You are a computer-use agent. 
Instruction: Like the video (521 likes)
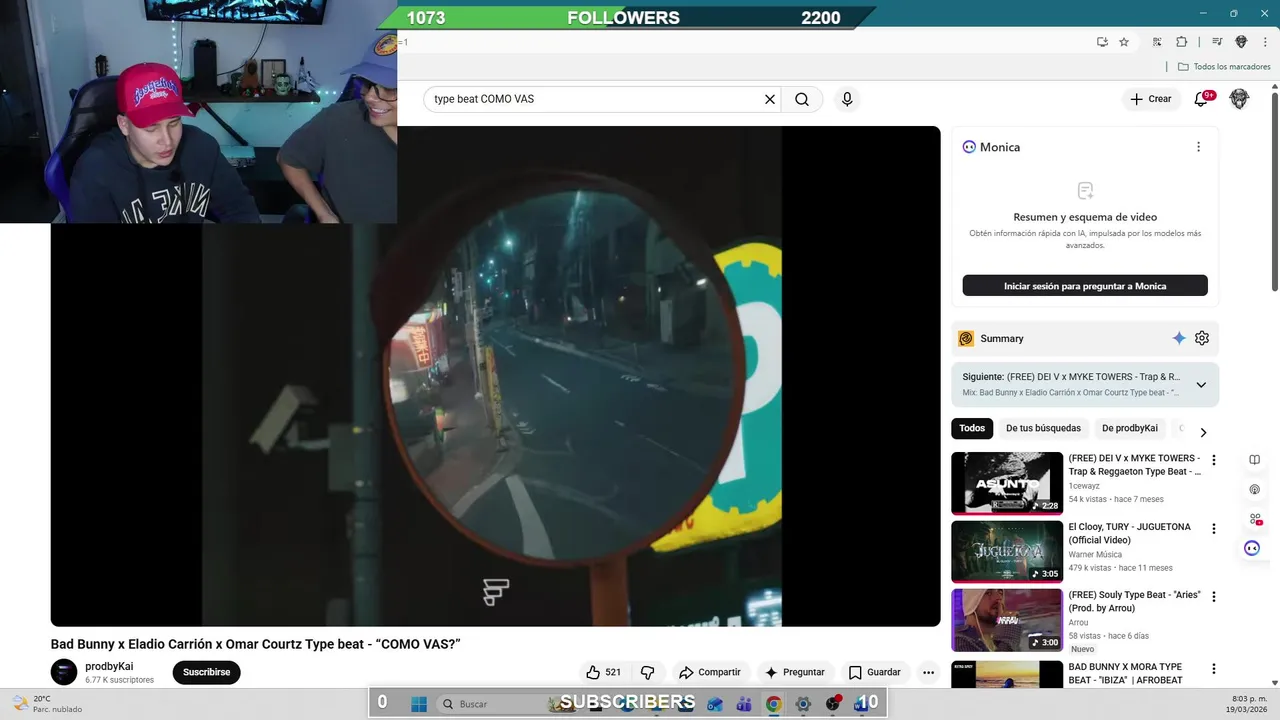pyautogui.click(x=603, y=672)
